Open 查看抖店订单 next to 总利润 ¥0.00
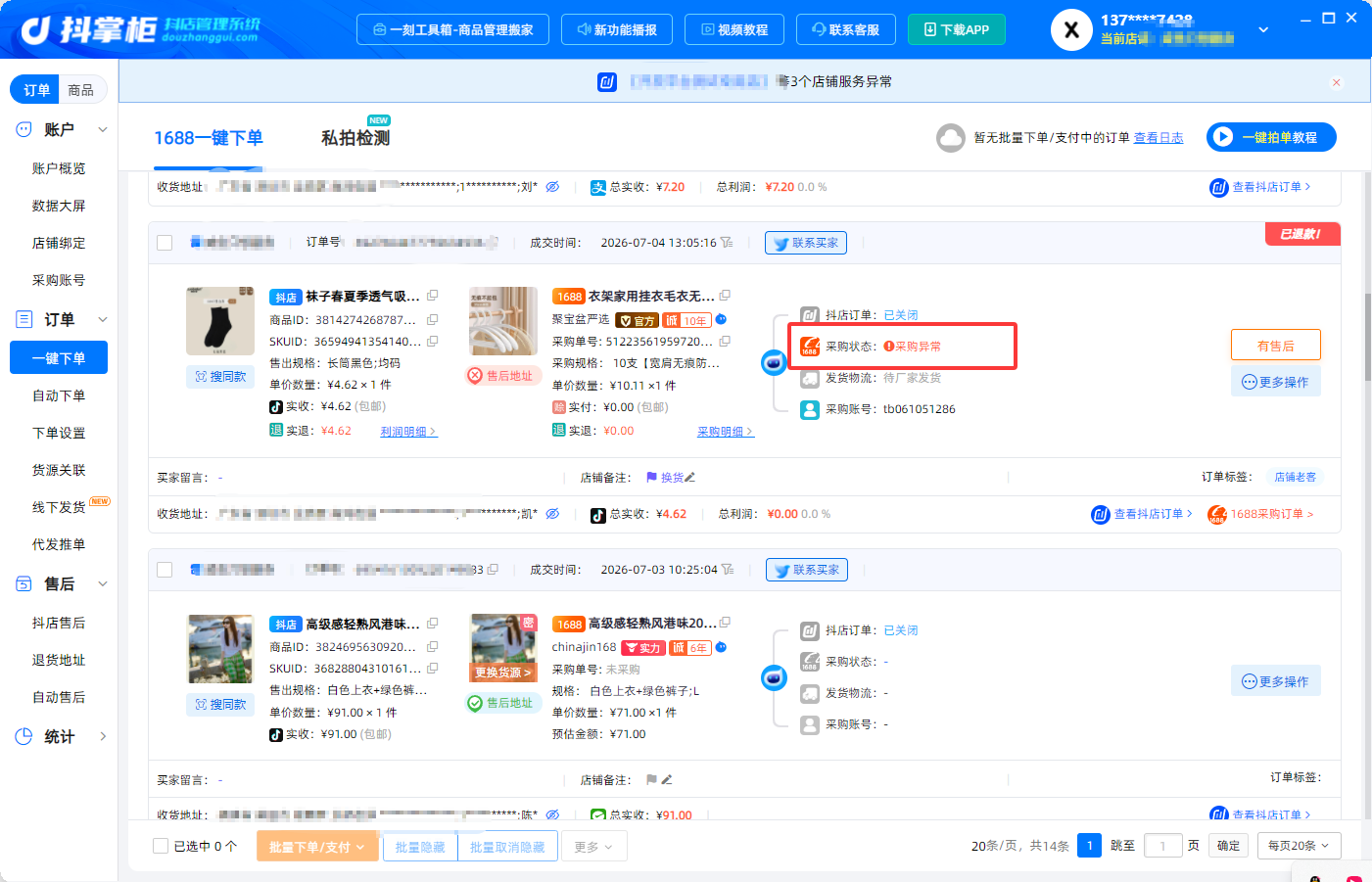Screen dimensions: 1372x882 pyautogui.click(x=1142, y=514)
